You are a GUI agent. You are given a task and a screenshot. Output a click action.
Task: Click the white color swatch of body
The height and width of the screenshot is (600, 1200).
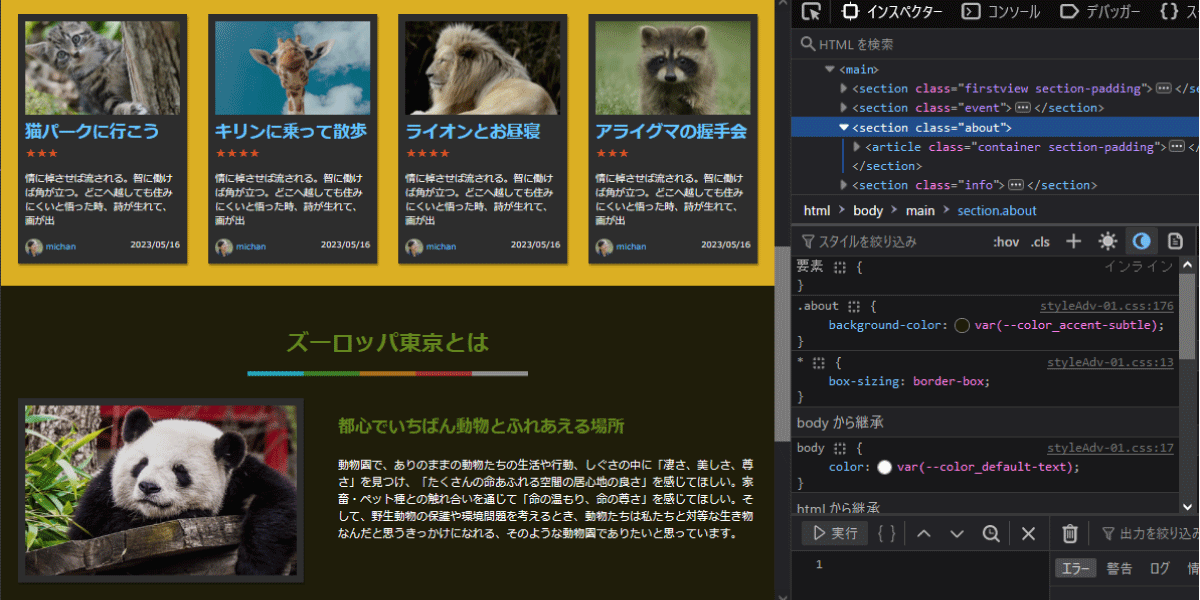coord(885,467)
